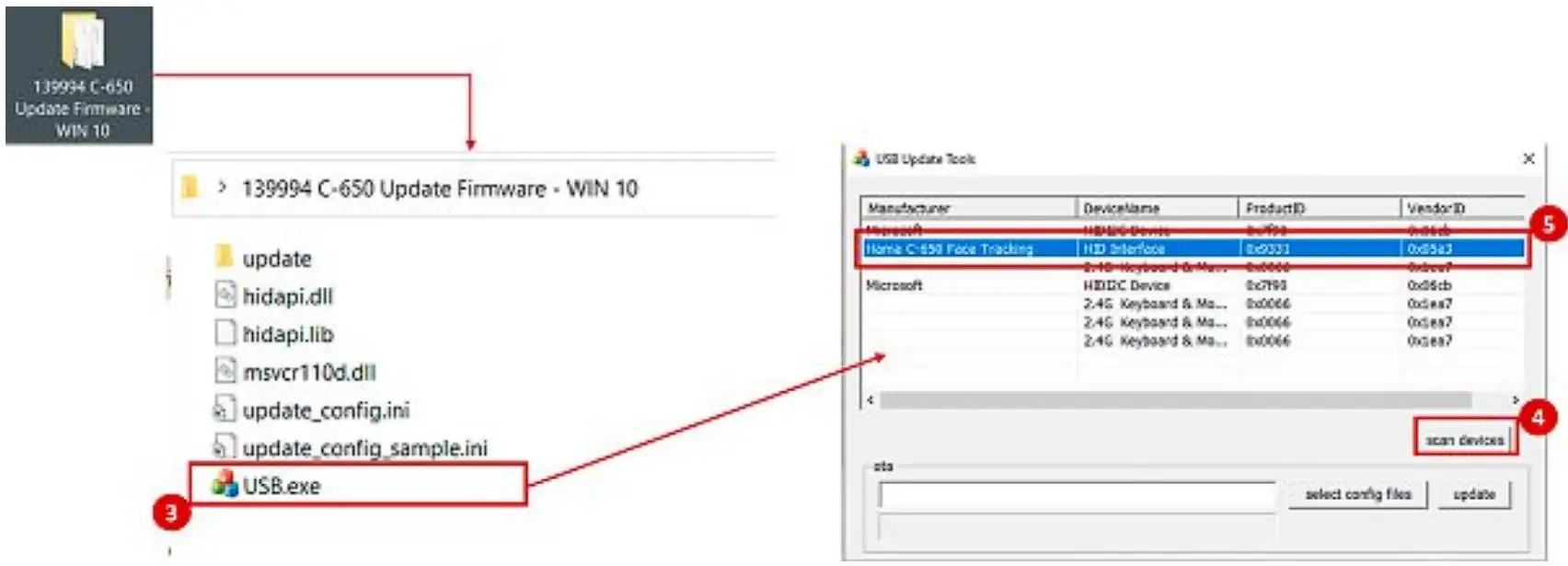This screenshot has height=566, width=1568.
Task: Click the USB.exe application icon
Action: coord(225,485)
